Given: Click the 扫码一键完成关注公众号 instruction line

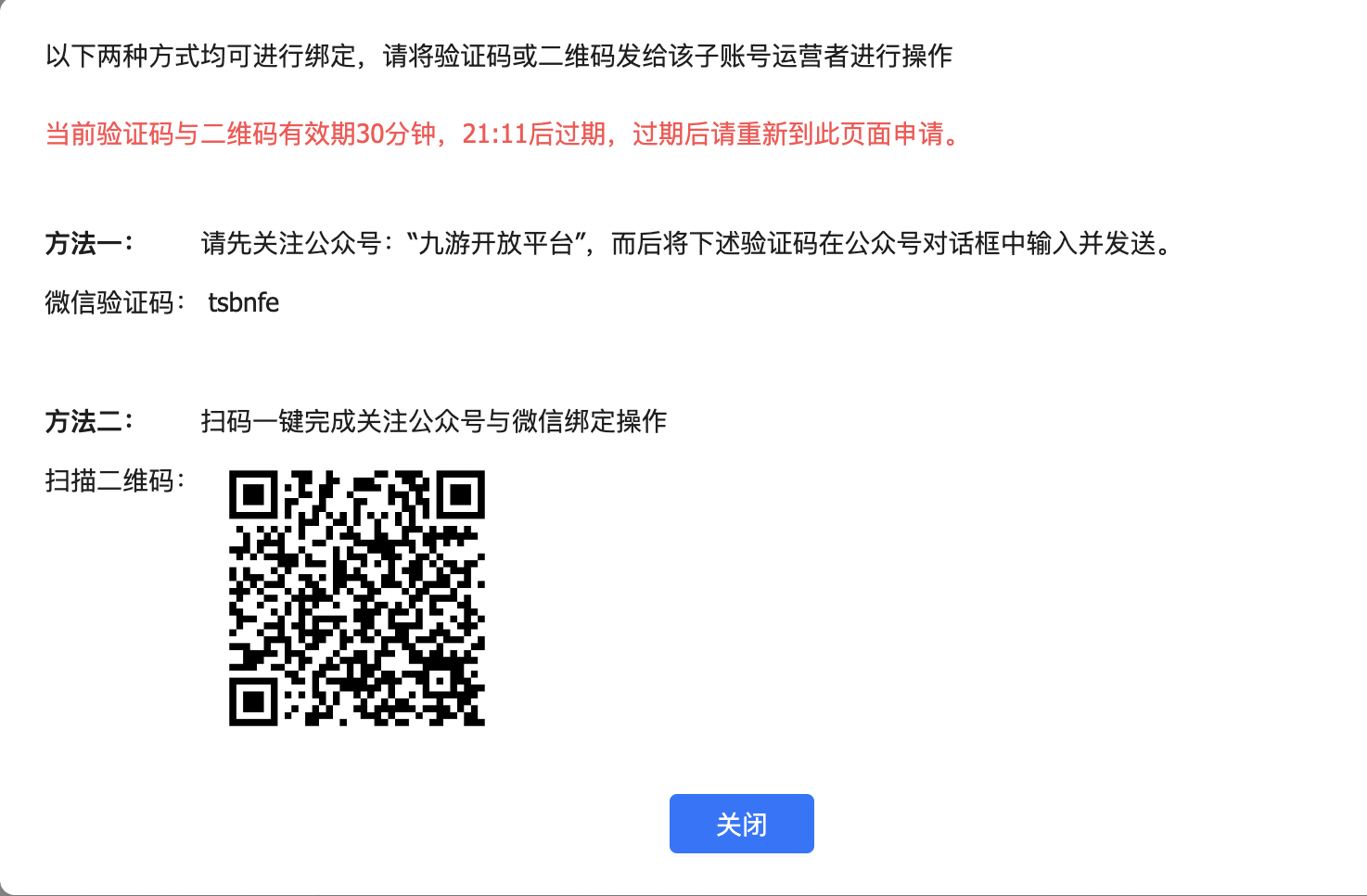Looking at the screenshot, I should [x=434, y=421].
